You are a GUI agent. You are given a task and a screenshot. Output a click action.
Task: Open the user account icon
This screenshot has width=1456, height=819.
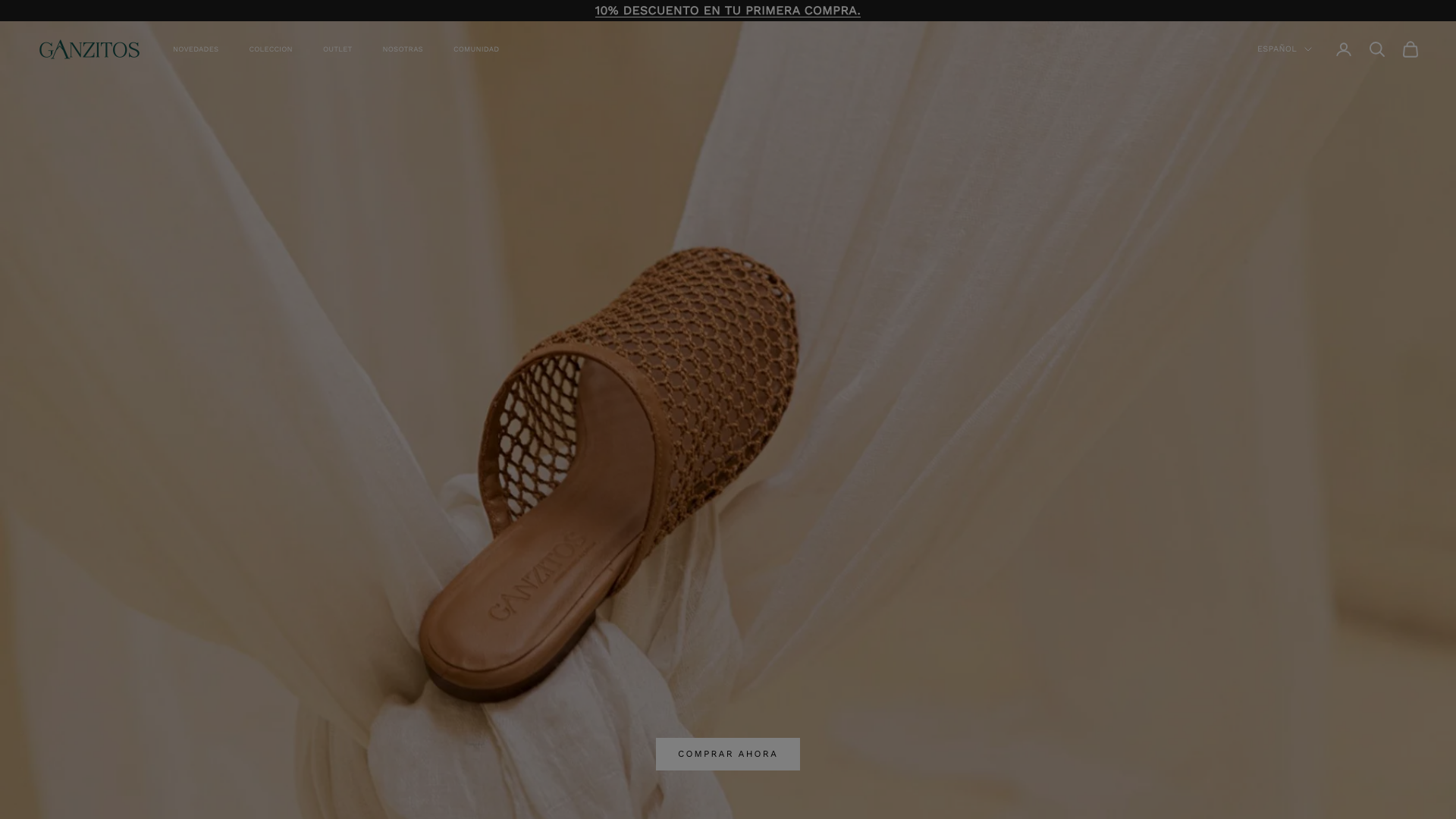pyautogui.click(x=1344, y=49)
